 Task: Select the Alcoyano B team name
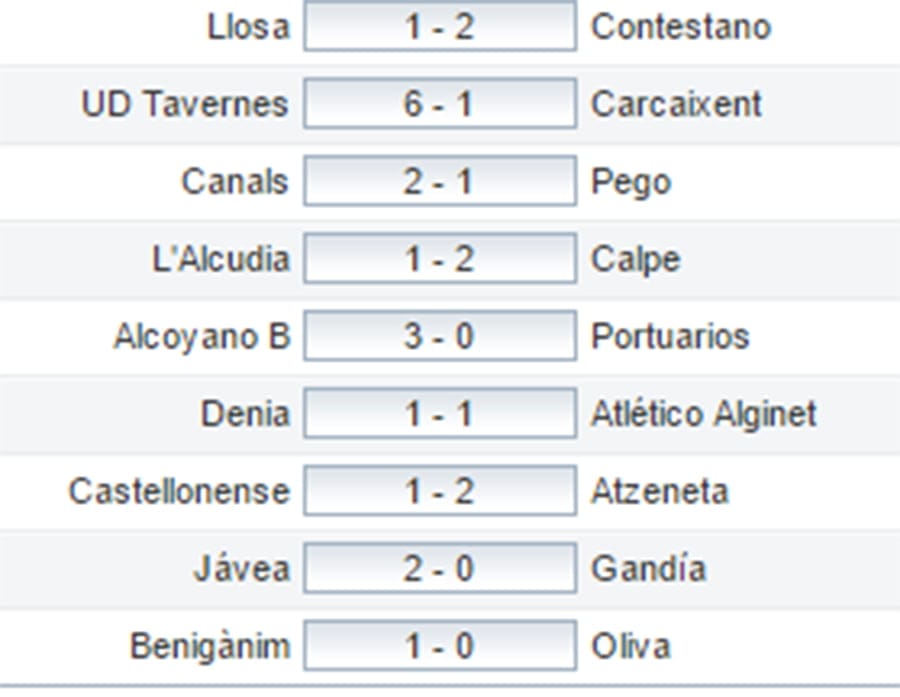[x=201, y=337]
